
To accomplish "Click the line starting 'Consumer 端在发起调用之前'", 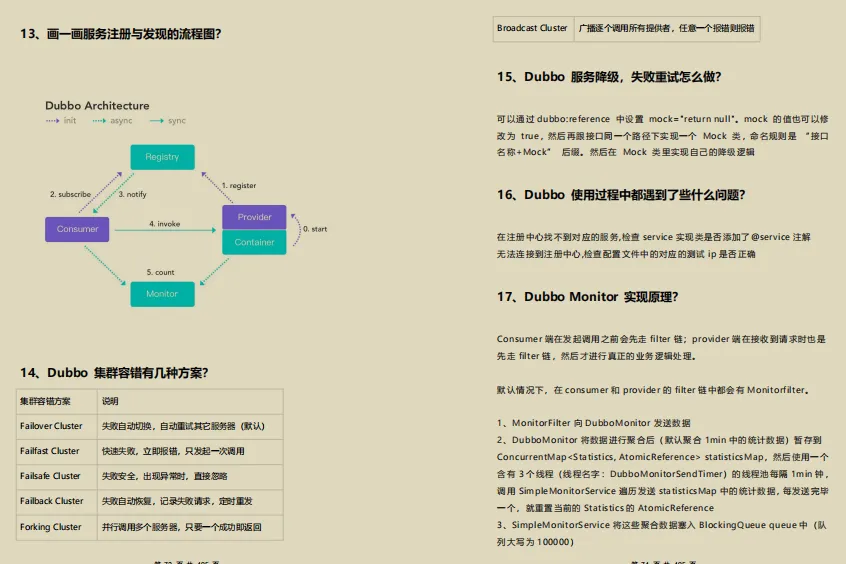I will [x=661, y=339].
